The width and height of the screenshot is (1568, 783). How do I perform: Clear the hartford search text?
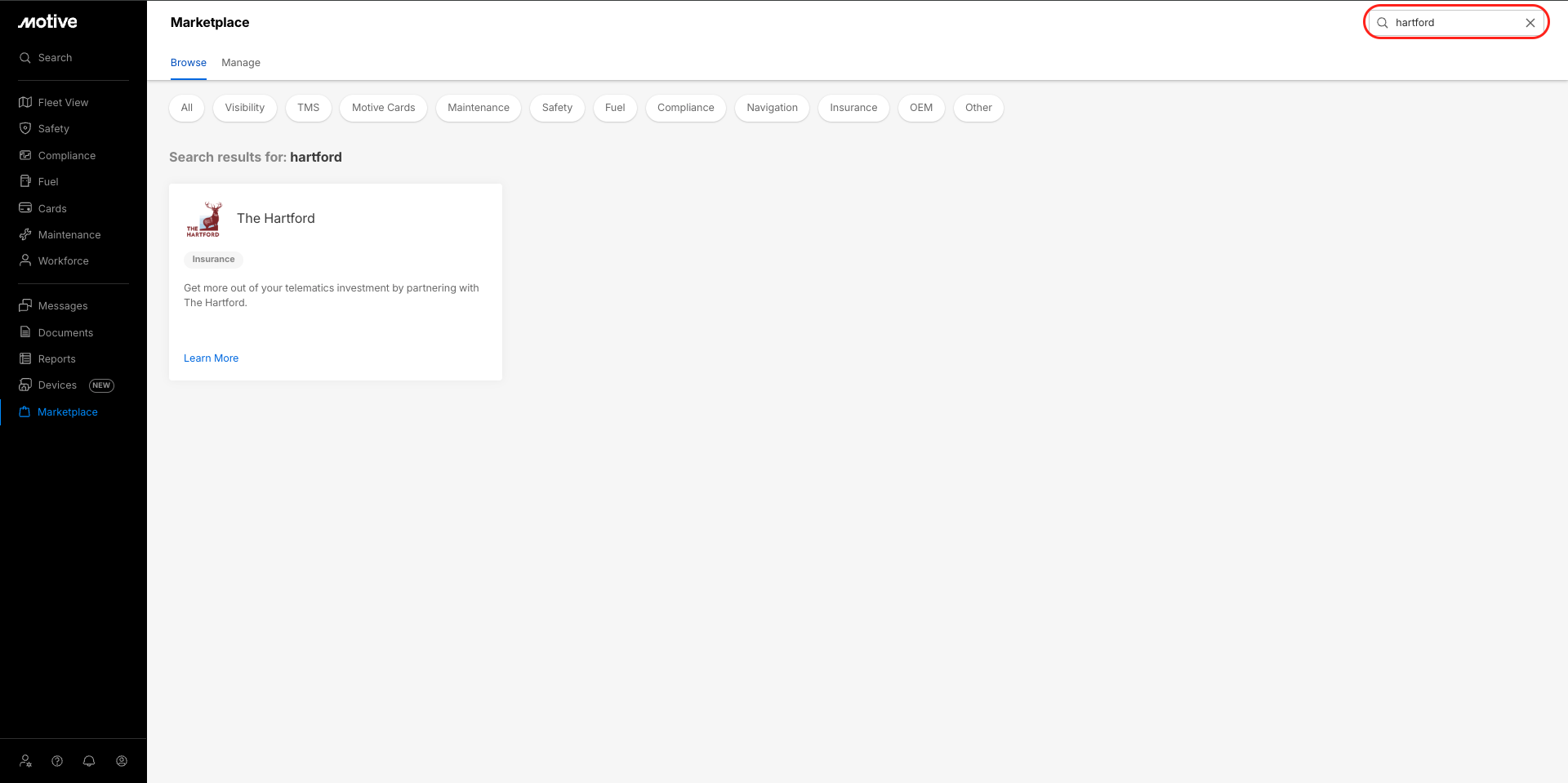pos(1530,23)
